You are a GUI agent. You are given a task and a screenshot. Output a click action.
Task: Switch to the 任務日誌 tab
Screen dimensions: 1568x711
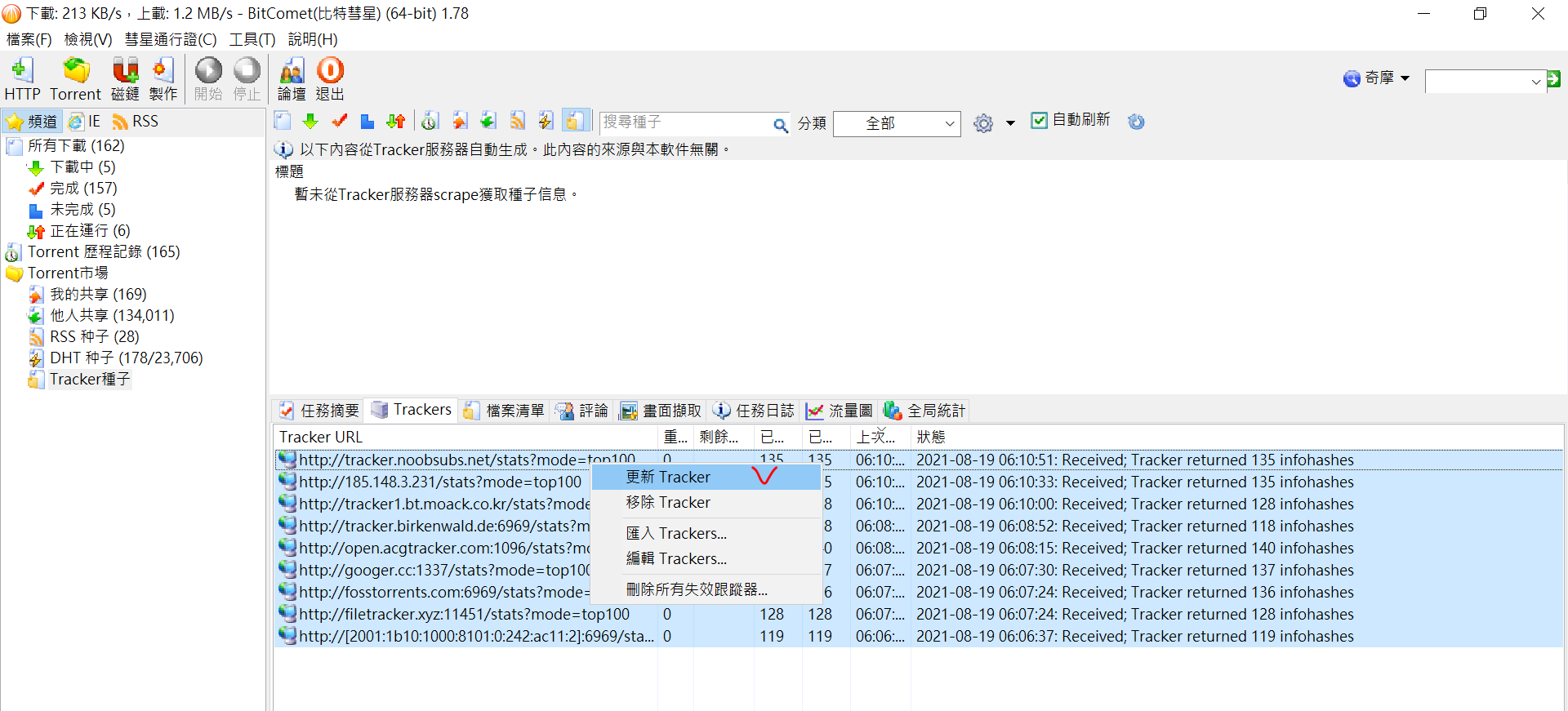coord(753,411)
